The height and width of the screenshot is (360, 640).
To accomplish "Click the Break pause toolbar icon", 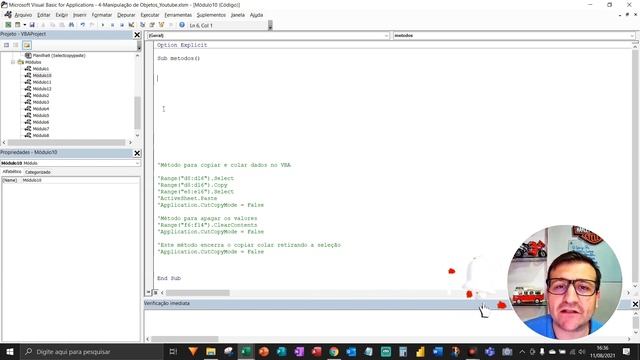I will point(112,25).
